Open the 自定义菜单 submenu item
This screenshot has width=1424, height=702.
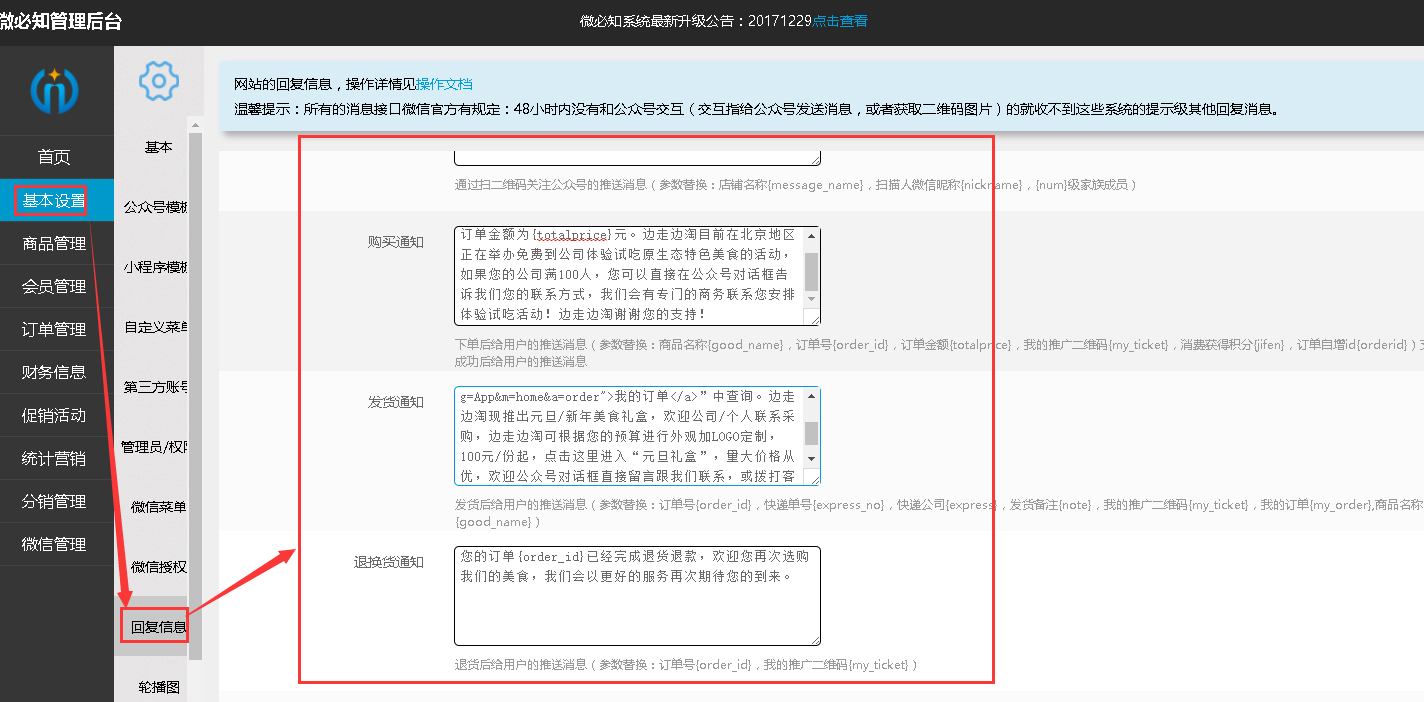click(x=156, y=327)
